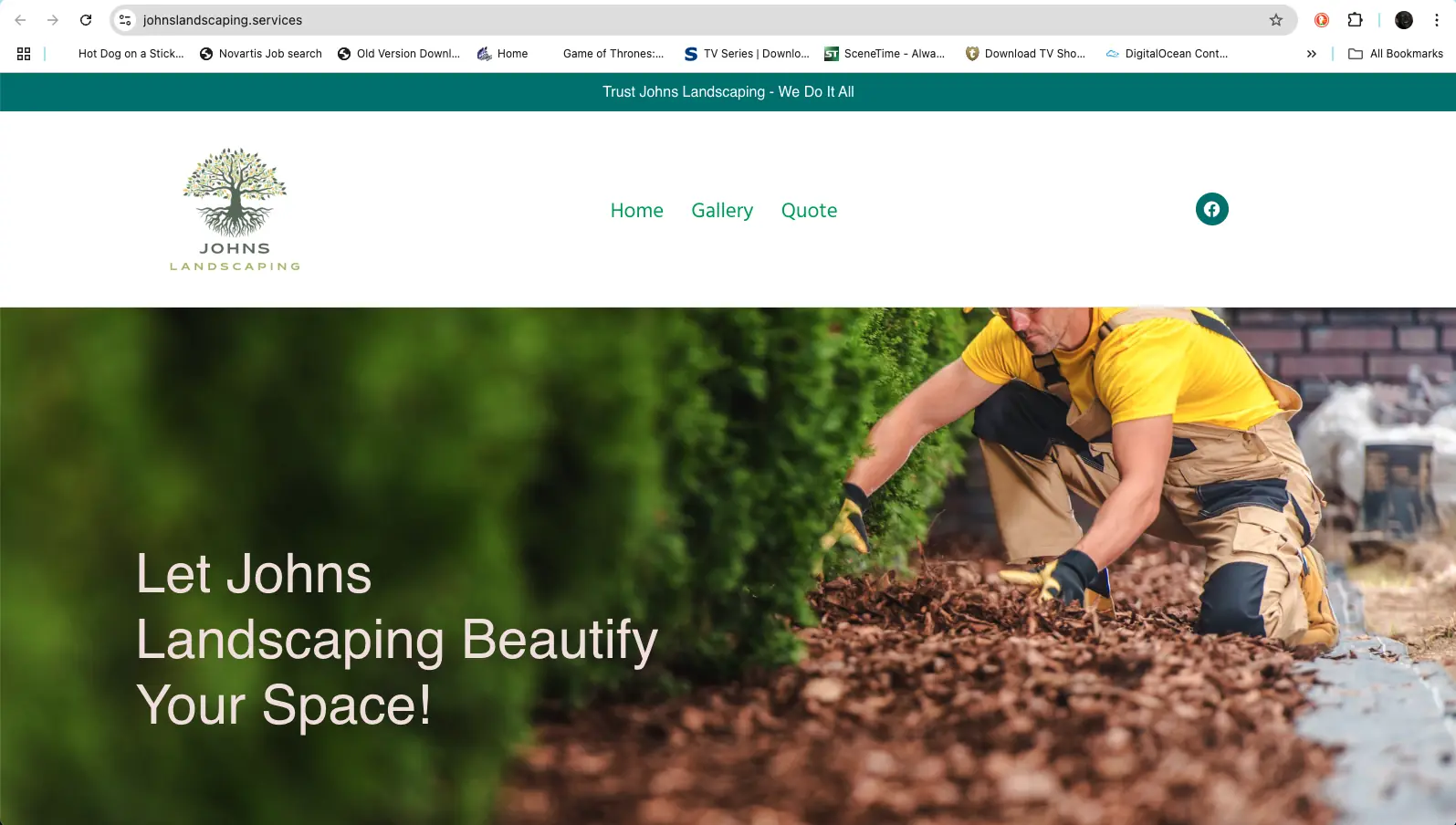This screenshot has height=825, width=1456.
Task: Expand hidden bookmarks with the double chevron
Action: tap(1311, 54)
